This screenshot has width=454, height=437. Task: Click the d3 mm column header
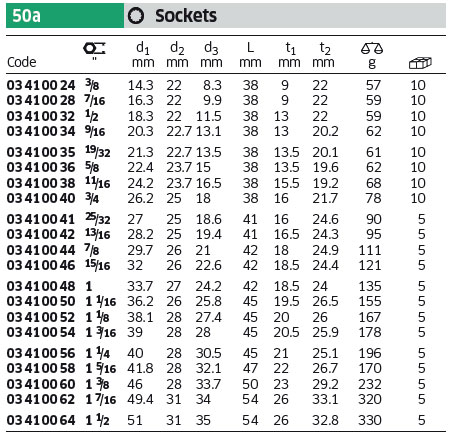211,55
